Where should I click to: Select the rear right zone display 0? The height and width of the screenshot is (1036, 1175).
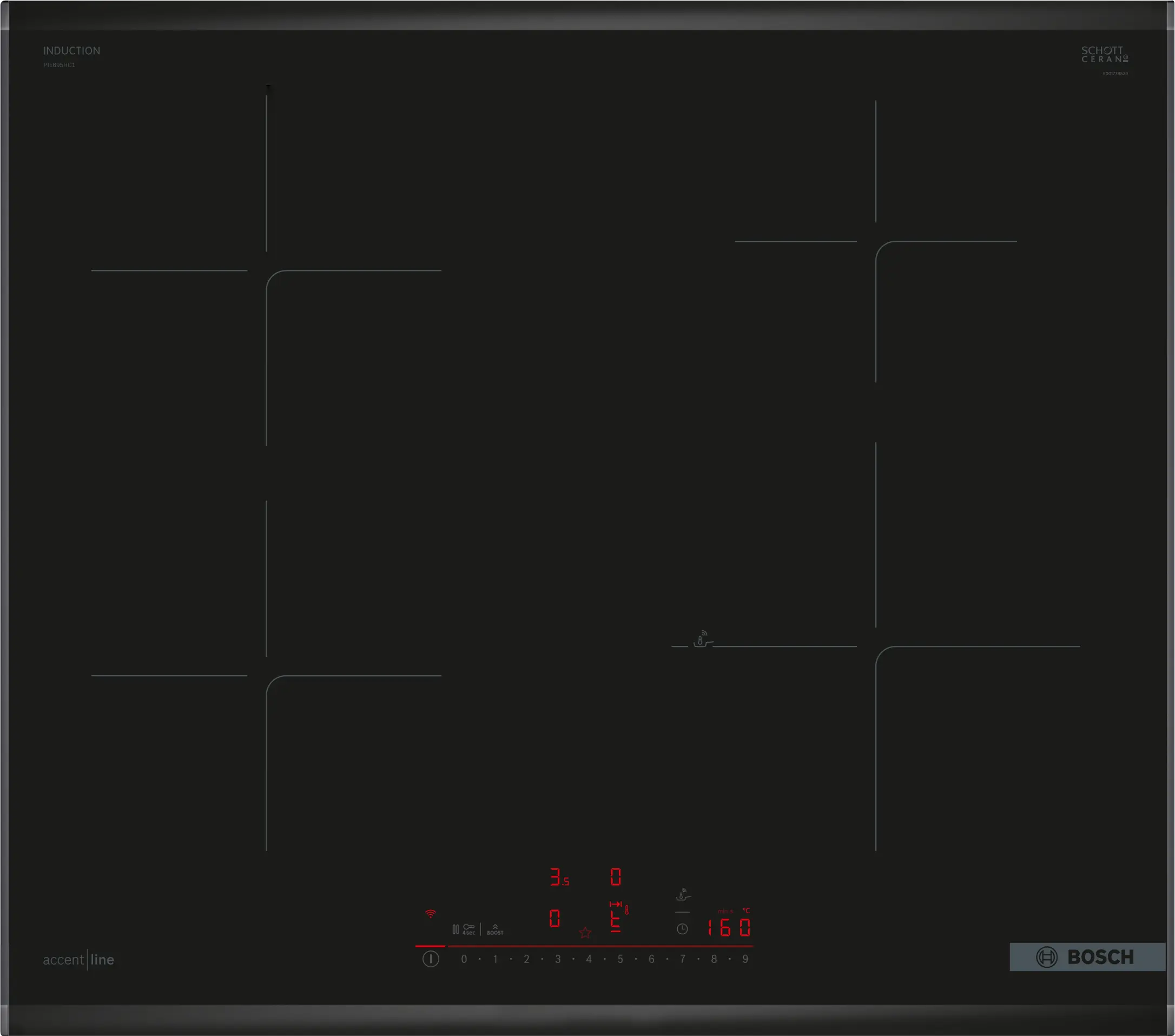click(x=615, y=877)
